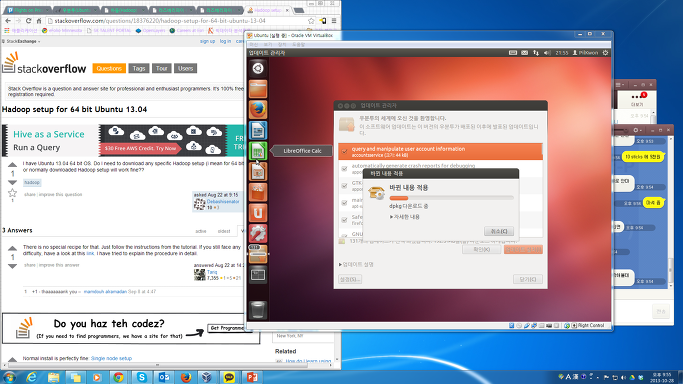
Task: Open the Ubuntu One launcher icon
Action: tap(258, 213)
